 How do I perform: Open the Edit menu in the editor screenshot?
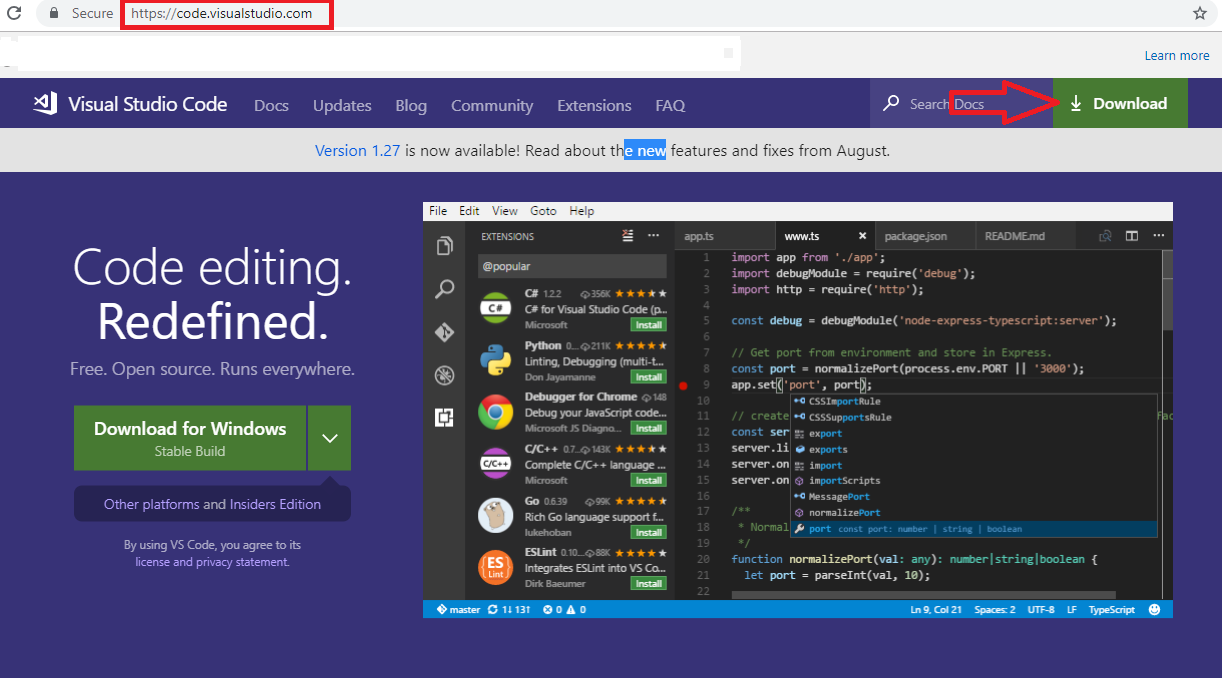469,211
